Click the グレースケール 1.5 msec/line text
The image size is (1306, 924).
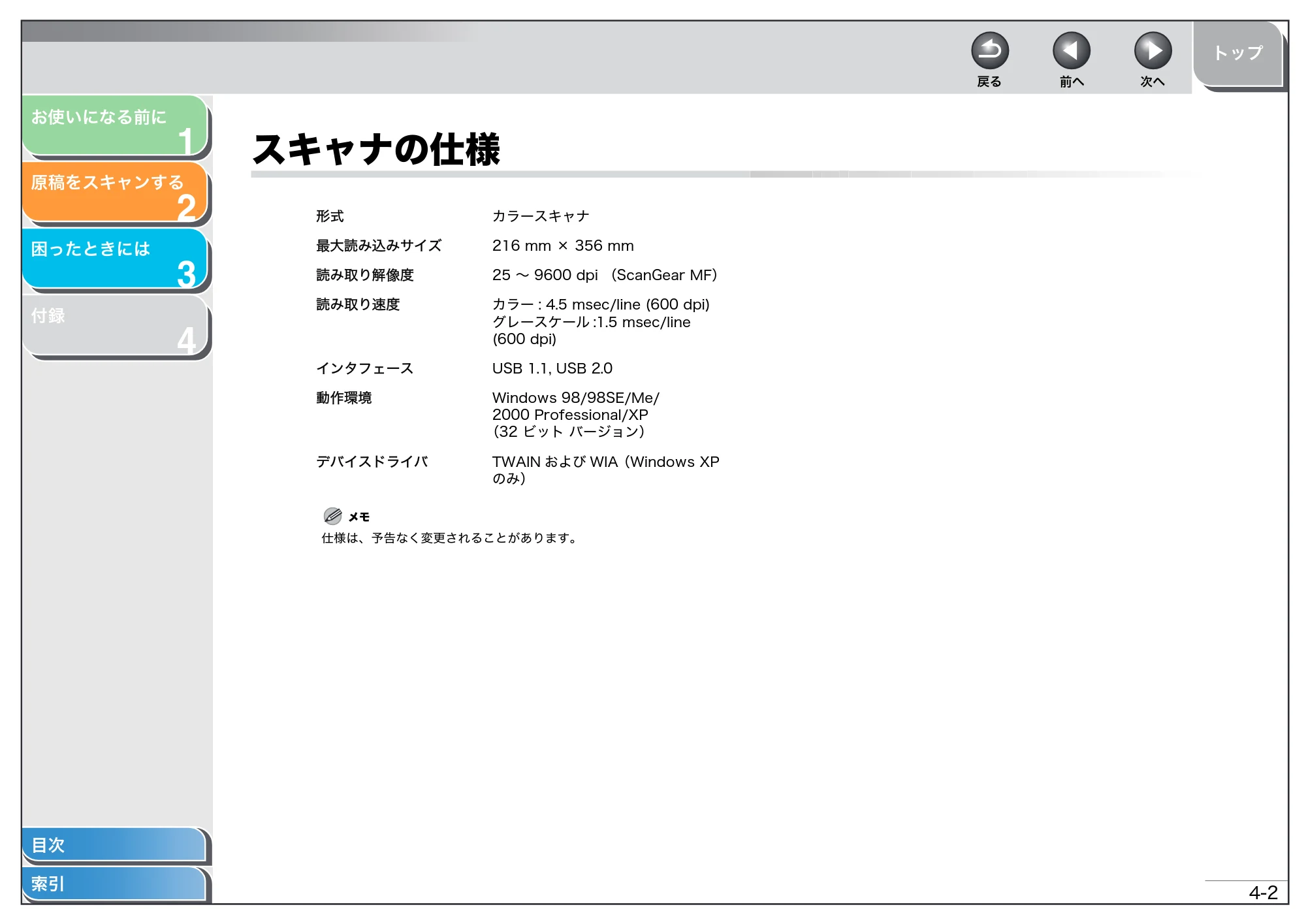pyautogui.click(x=592, y=330)
